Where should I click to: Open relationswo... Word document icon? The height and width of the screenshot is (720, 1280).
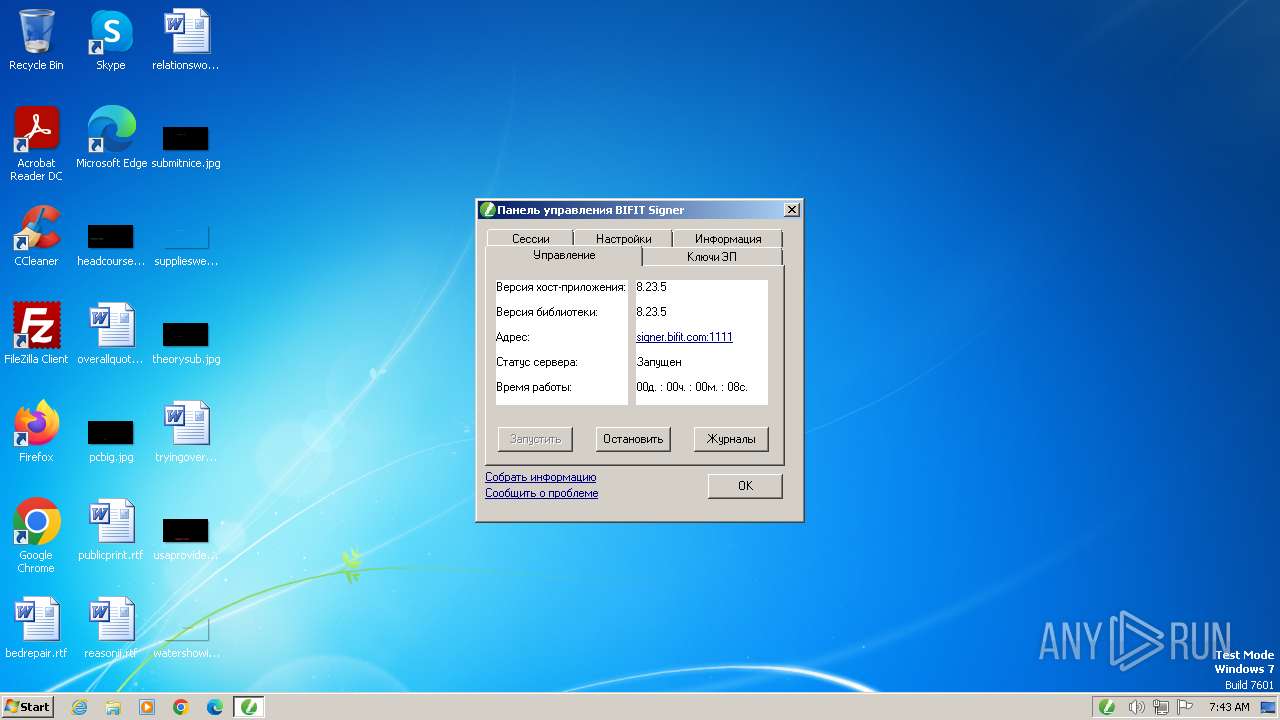[186, 40]
